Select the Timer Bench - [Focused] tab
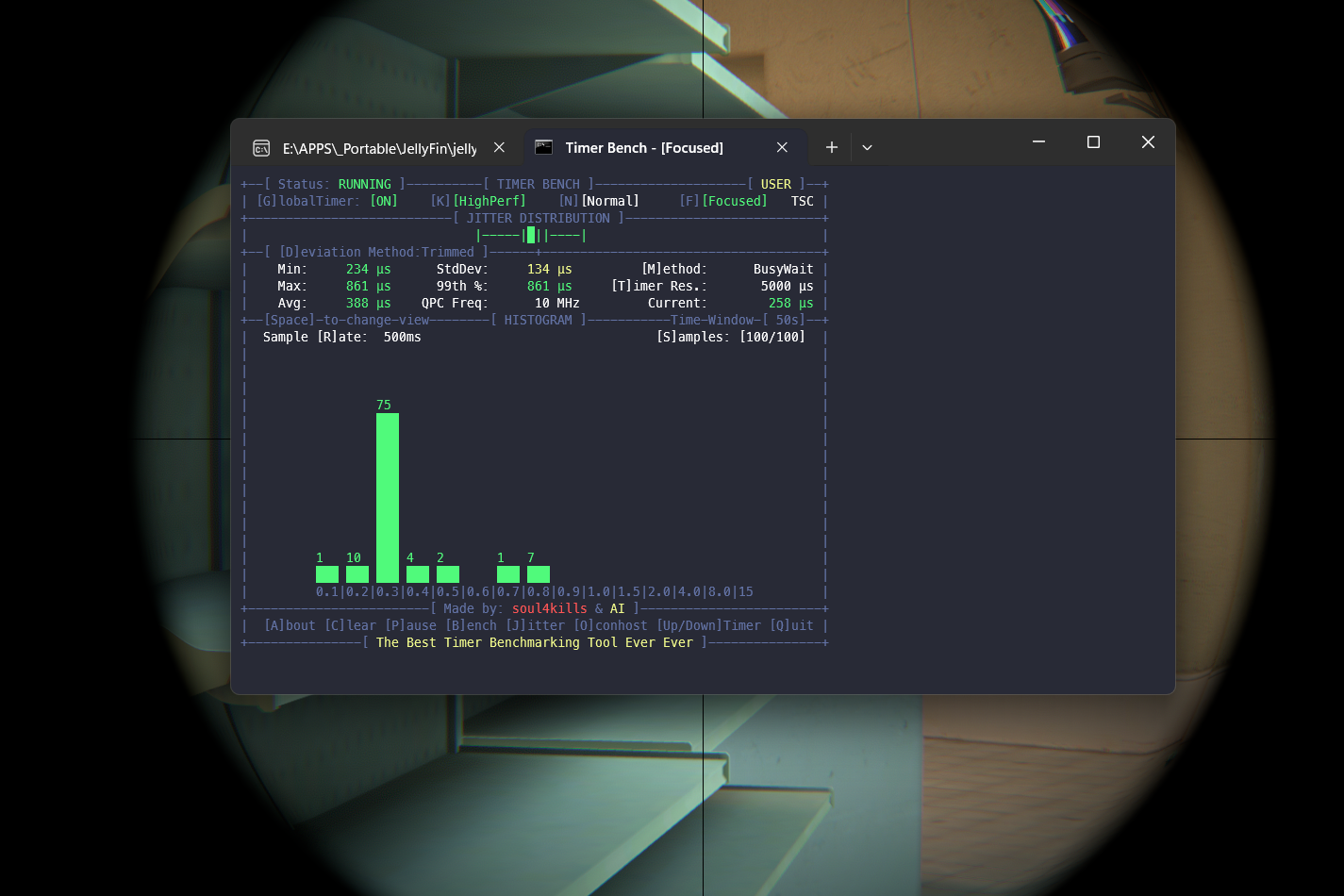 664,148
